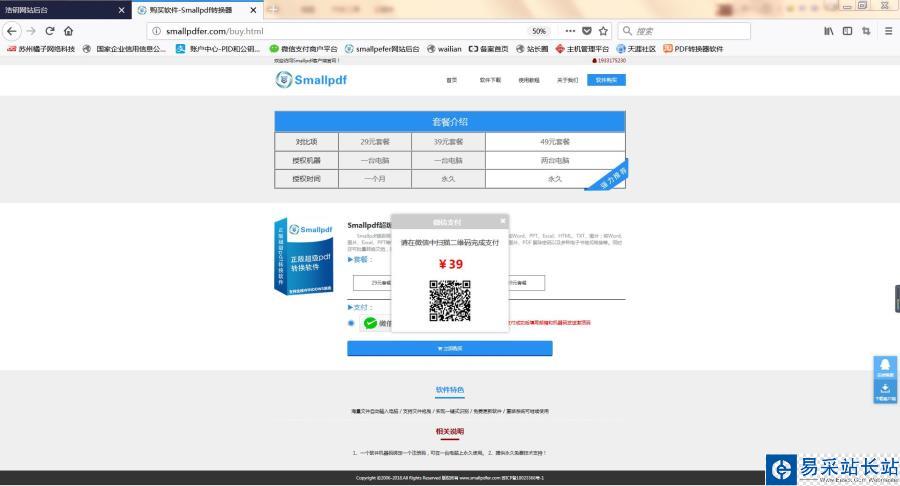Screen dimensions: 900x486
Task: Click the 49元套餐 table cell
Action: (555, 142)
